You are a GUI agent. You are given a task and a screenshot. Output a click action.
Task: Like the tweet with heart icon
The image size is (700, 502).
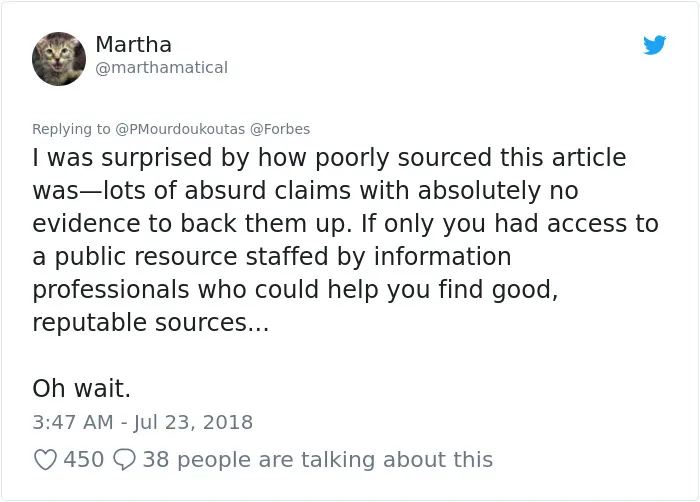[45, 460]
